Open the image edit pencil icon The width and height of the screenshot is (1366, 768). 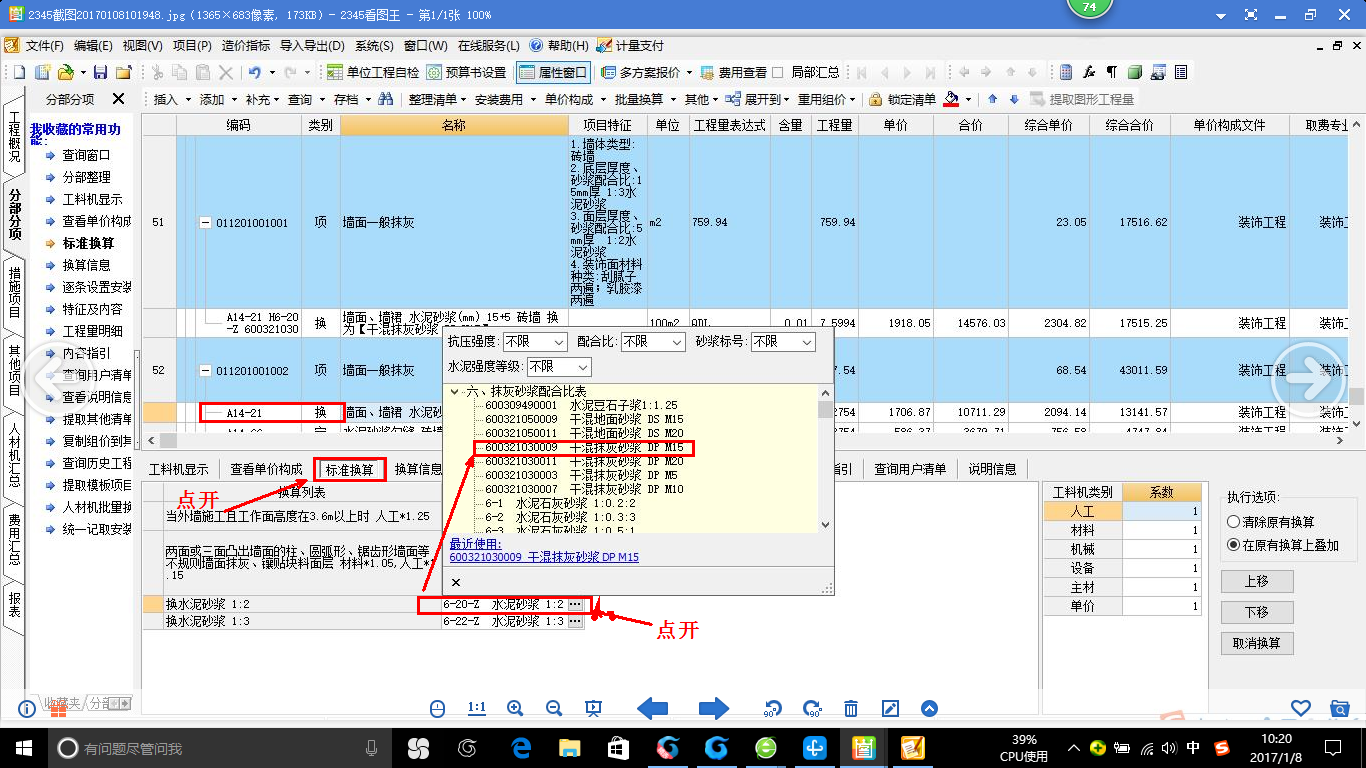(x=890, y=709)
